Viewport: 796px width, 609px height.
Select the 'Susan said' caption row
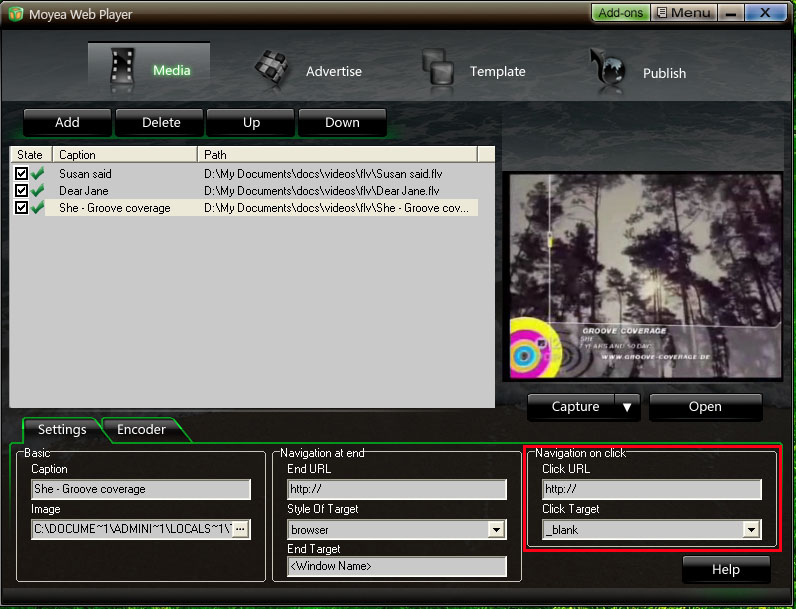click(85, 174)
